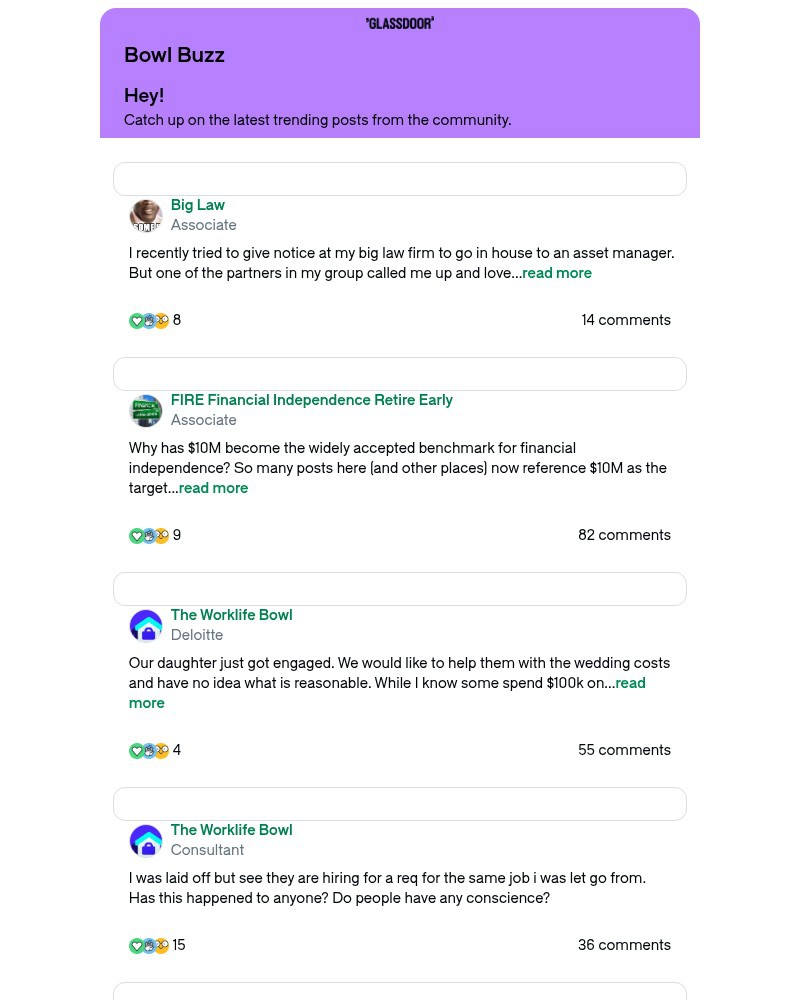
Task: Expand the $10M benchmark post text
Action: tap(213, 488)
